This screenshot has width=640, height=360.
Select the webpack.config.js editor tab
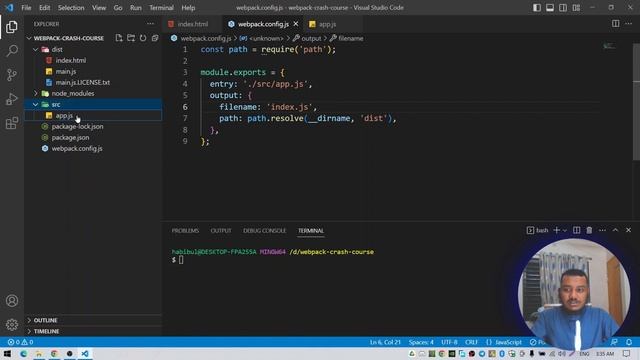pos(263,24)
